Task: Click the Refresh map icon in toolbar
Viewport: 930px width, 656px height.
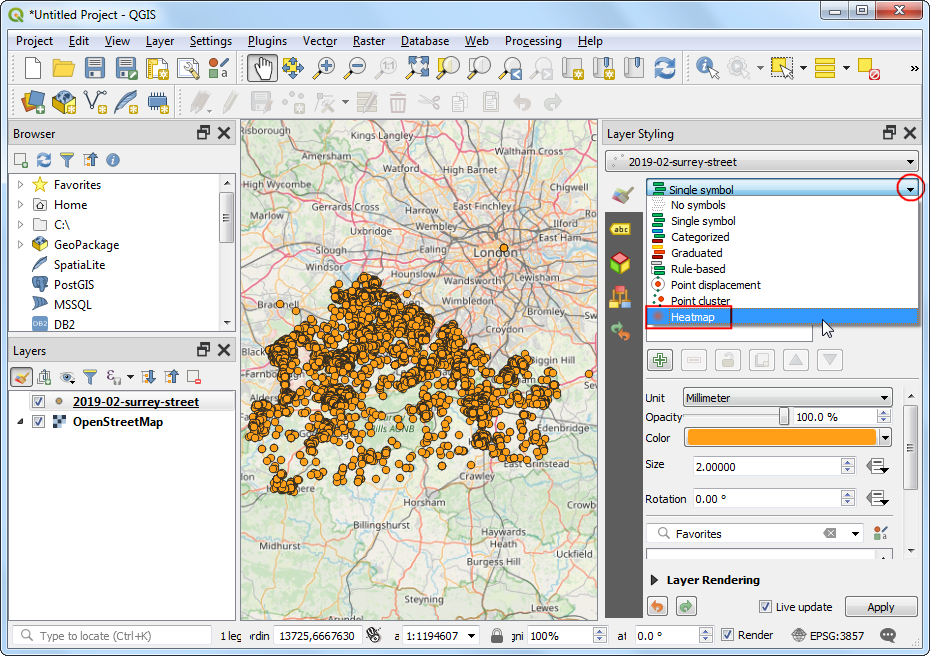Action: (x=664, y=68)
